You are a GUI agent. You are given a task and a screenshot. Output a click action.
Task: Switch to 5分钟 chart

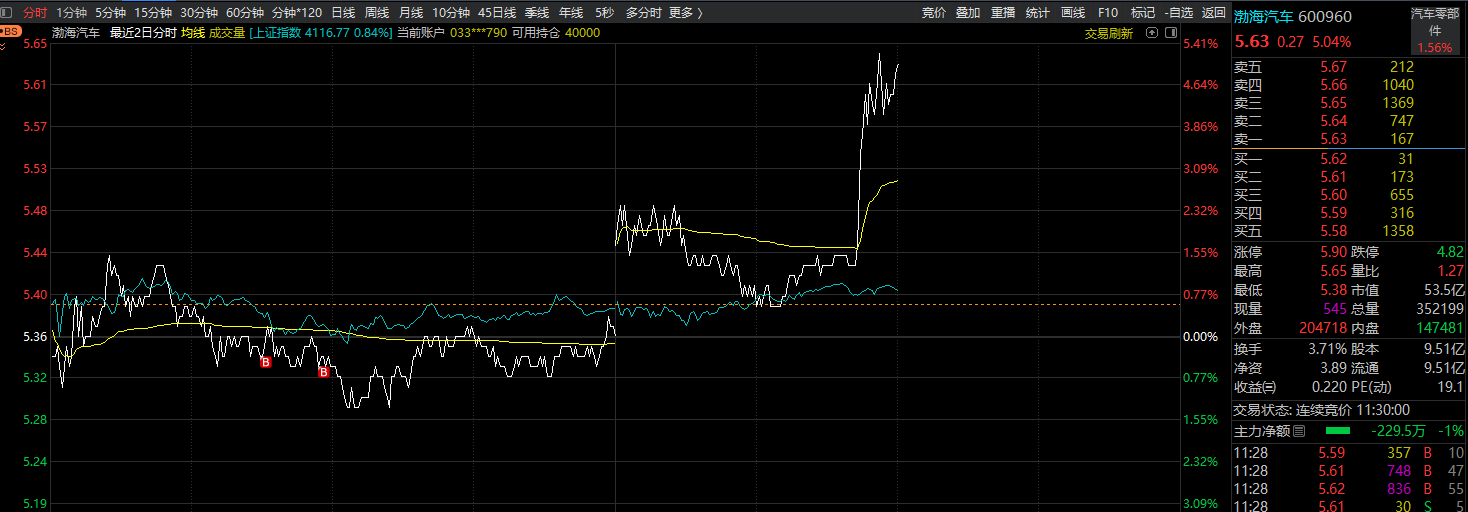pyautogui.click(x=110, y=13)
